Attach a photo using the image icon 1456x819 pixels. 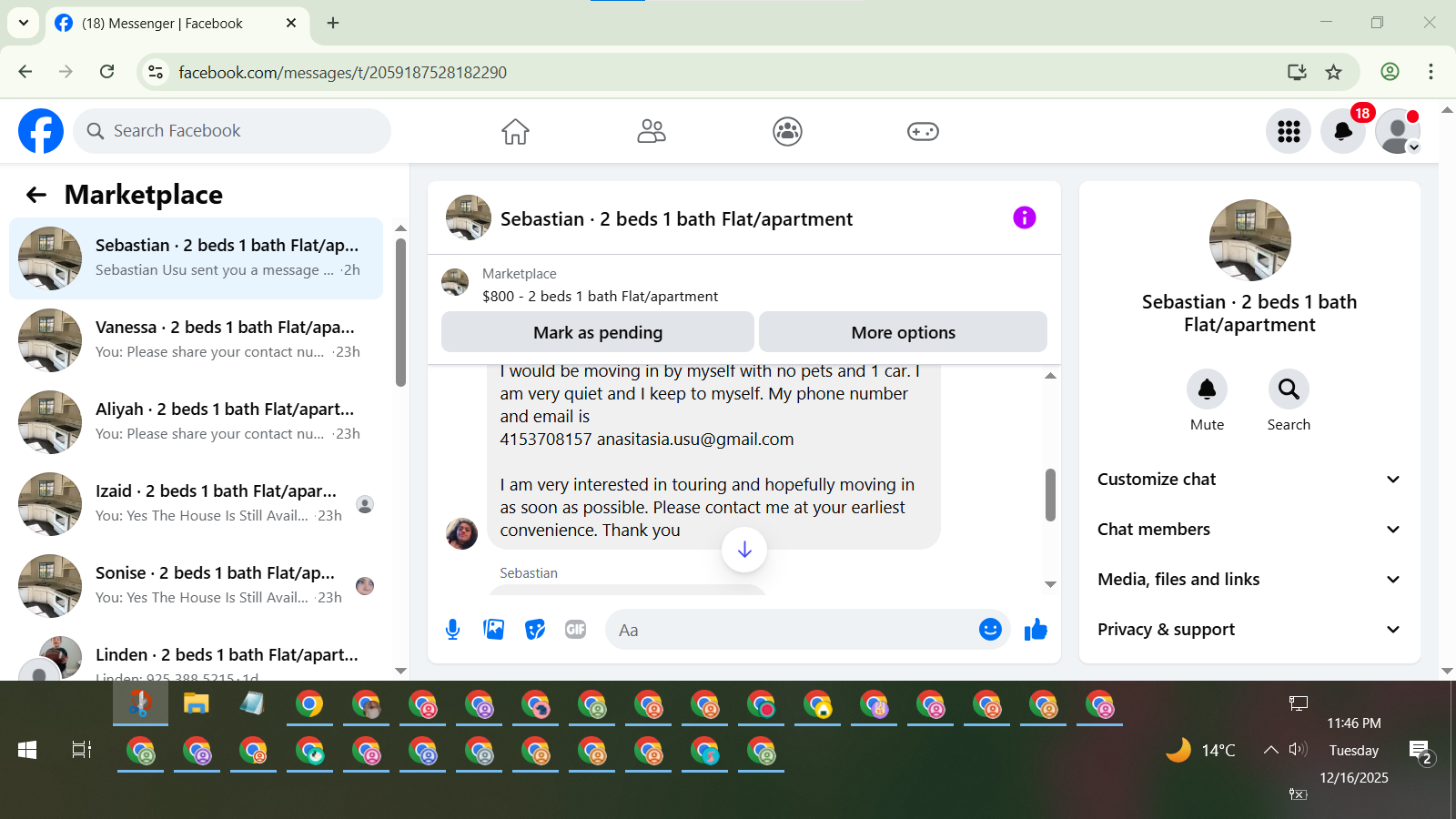pos(494,630)
